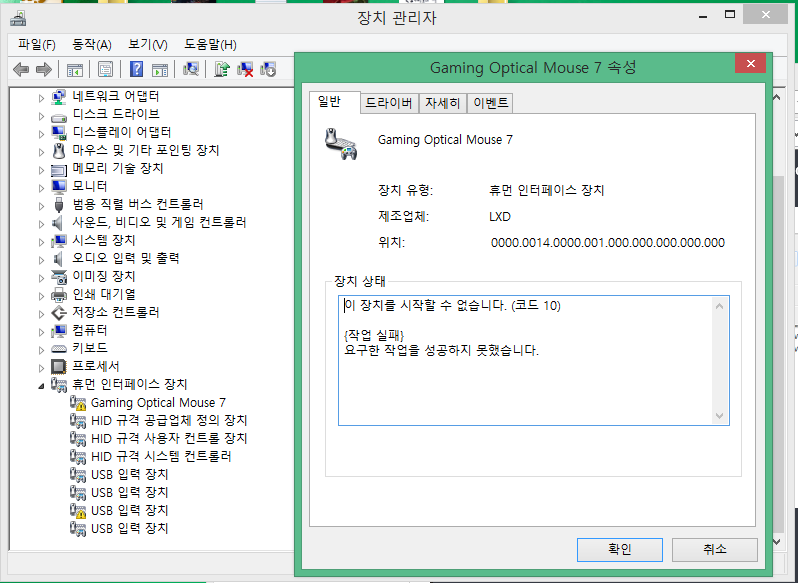Click the USB plug icon beside 범용 직렬 버스 컨트롤러
798x583 pixels.
point(59,205)
